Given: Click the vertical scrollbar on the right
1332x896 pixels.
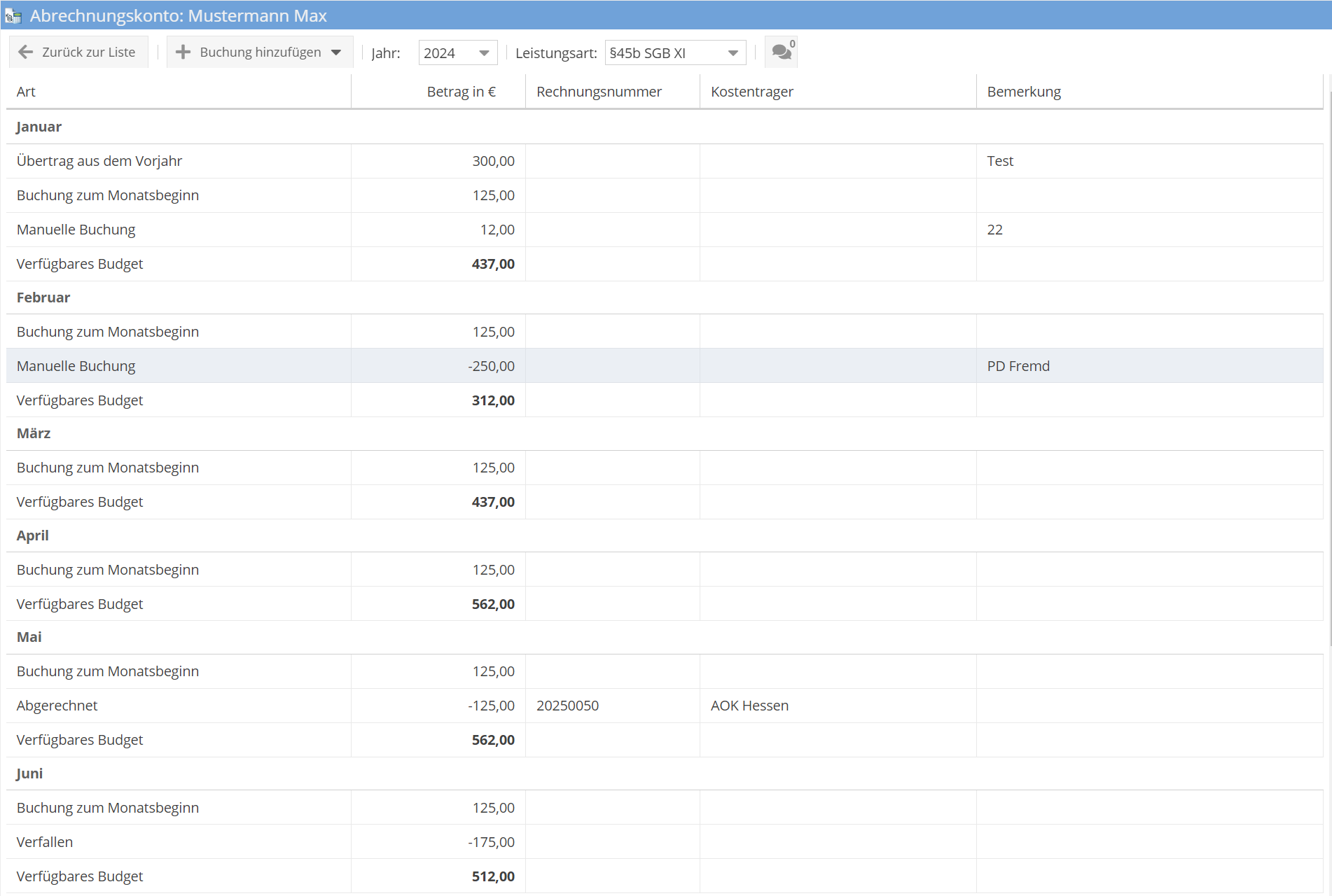Looking at the screenshot, I should point(1328,350).
